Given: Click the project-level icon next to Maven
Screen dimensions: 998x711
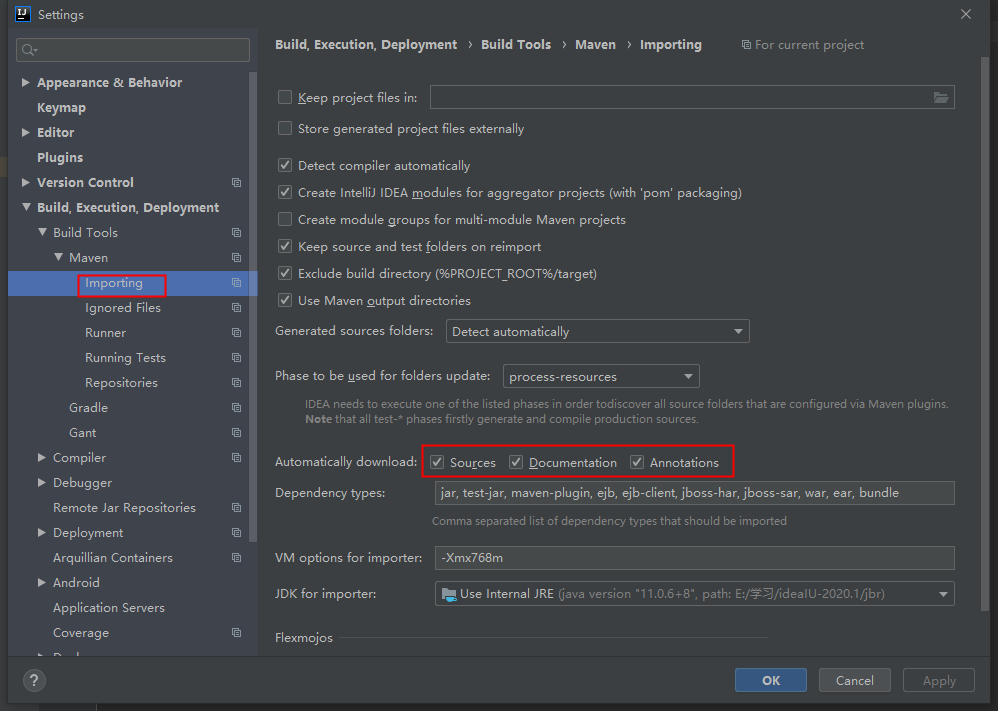Looking at the screenshot, I should (237, 258).
